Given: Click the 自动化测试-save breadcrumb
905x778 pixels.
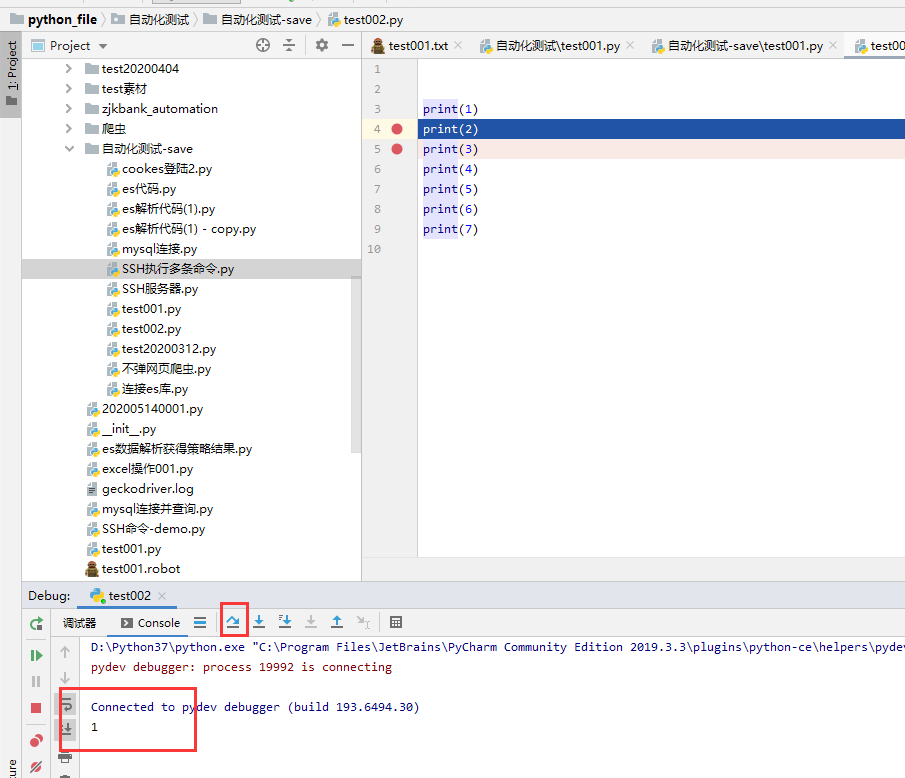Looking at the screenshot, I should click(266, 20).
